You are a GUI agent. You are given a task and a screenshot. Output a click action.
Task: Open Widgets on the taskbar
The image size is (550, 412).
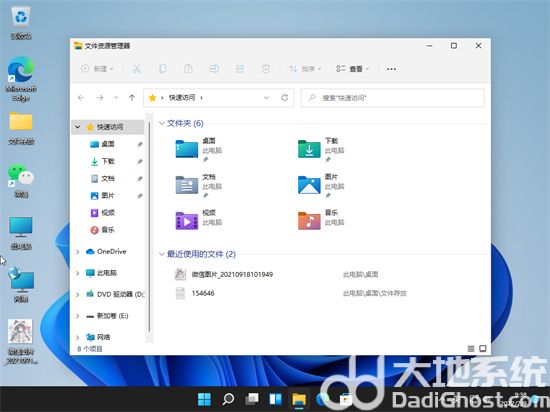pyautogui.click(x=275, y=399)
